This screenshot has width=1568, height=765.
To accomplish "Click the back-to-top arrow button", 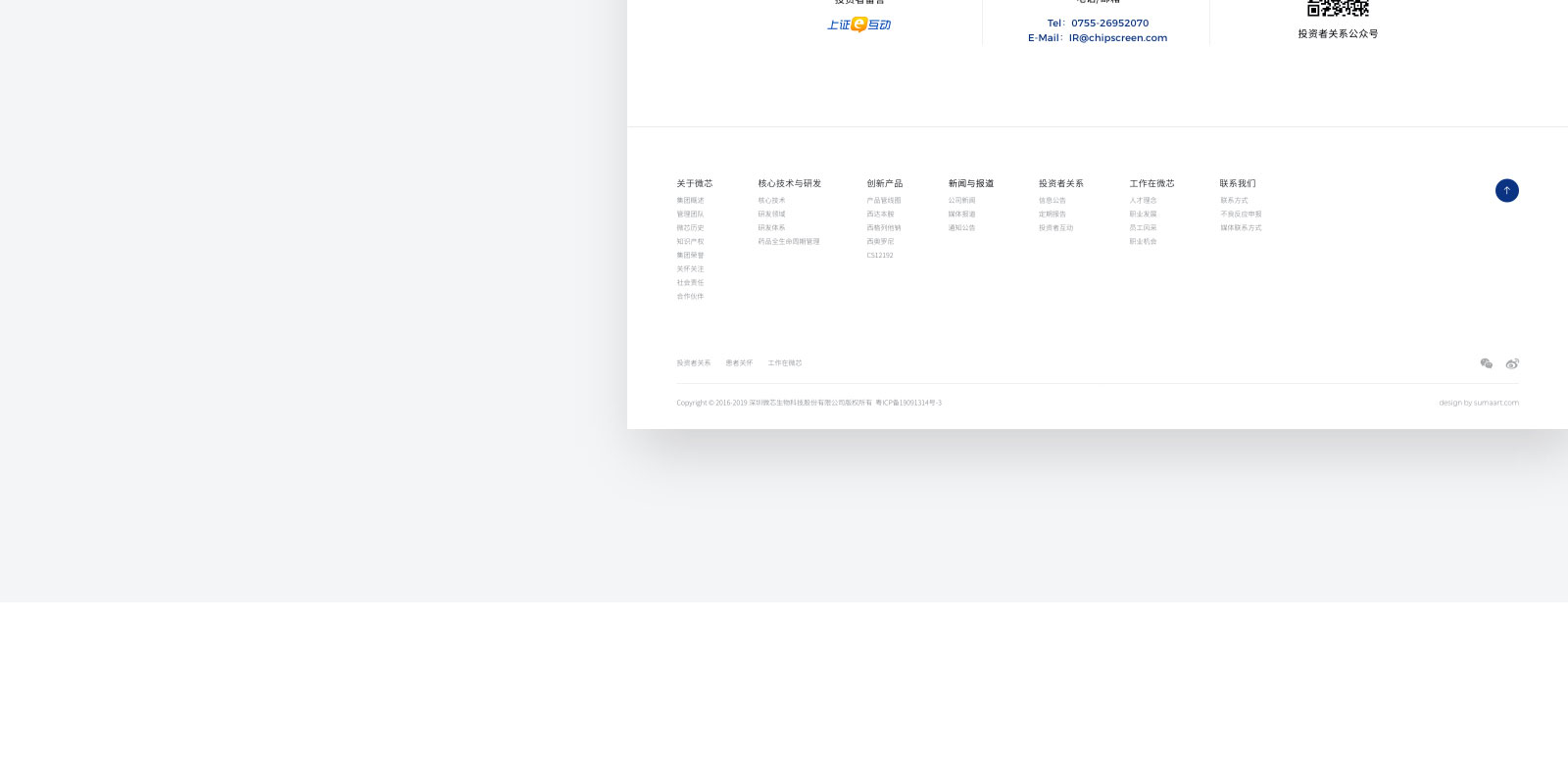I will 1506,190.
